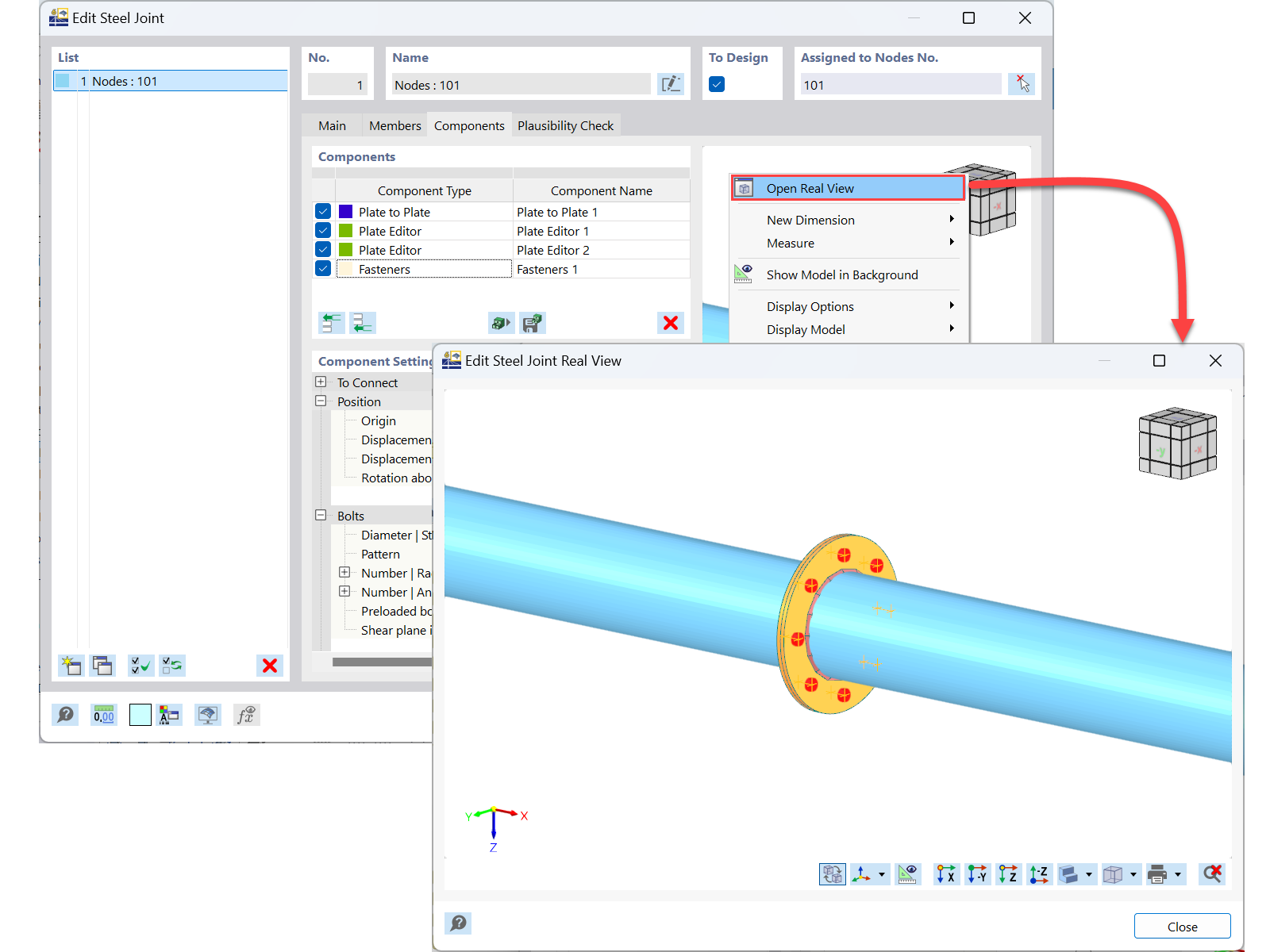Viewport: 1270px width, 952px height.
Task: Click the Close button in Real View
Action: [1182, 926]
